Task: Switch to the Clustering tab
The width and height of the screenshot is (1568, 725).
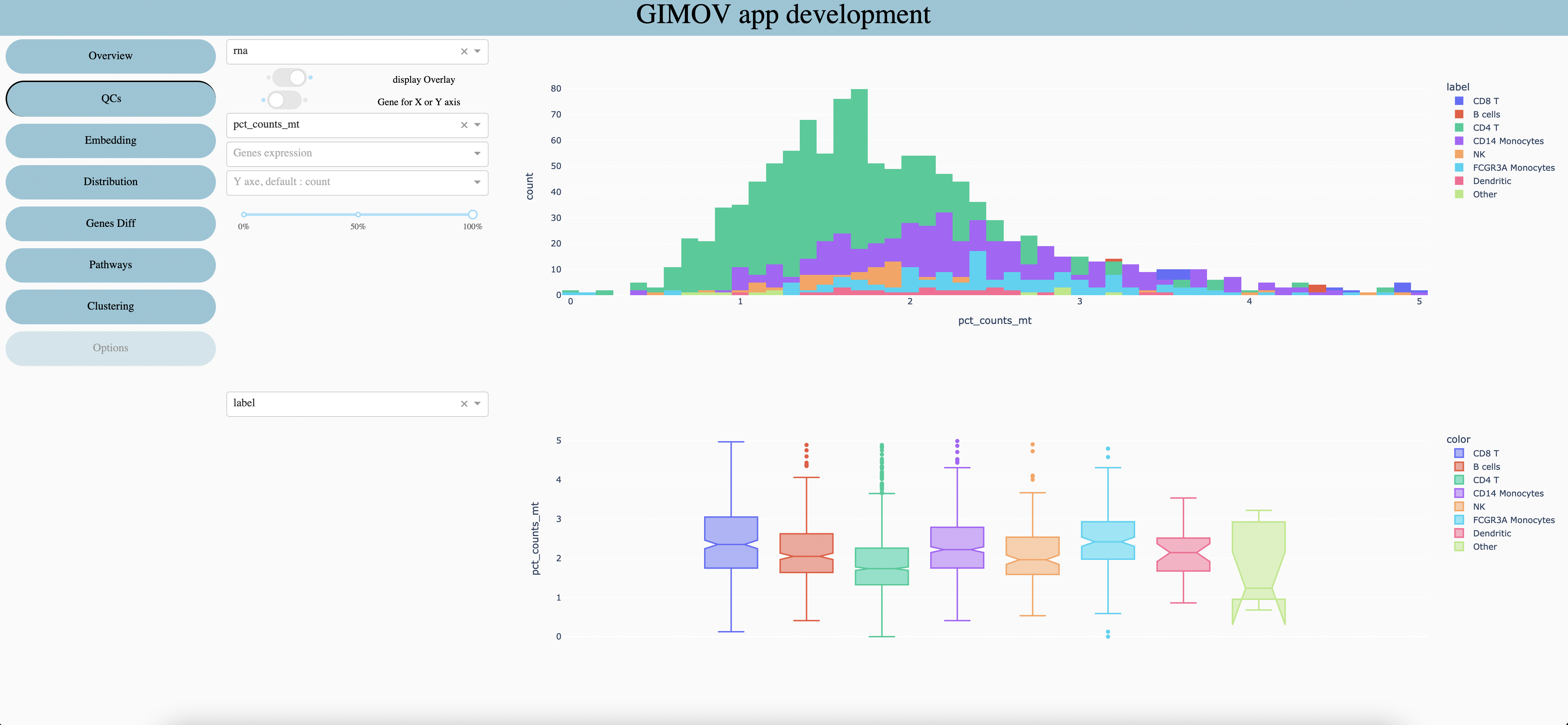Action: tap(110, 306)
